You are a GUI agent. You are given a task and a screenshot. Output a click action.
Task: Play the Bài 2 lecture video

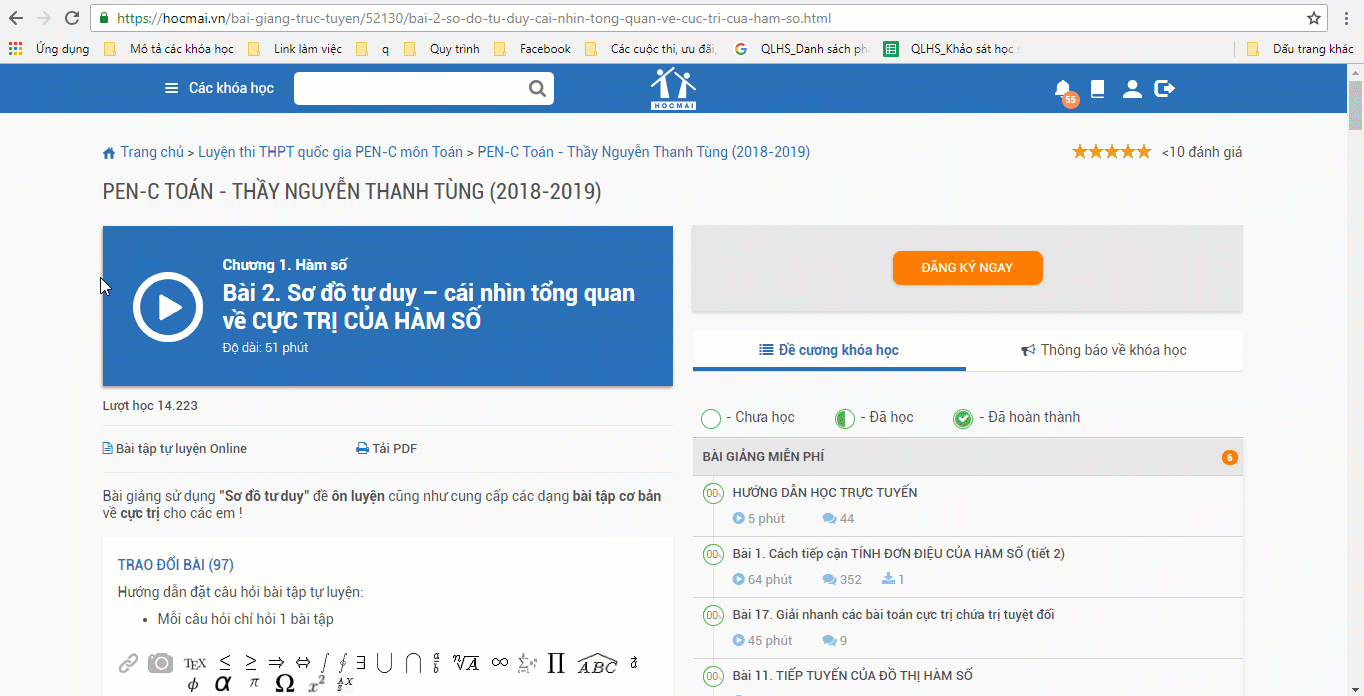(168, 307)
